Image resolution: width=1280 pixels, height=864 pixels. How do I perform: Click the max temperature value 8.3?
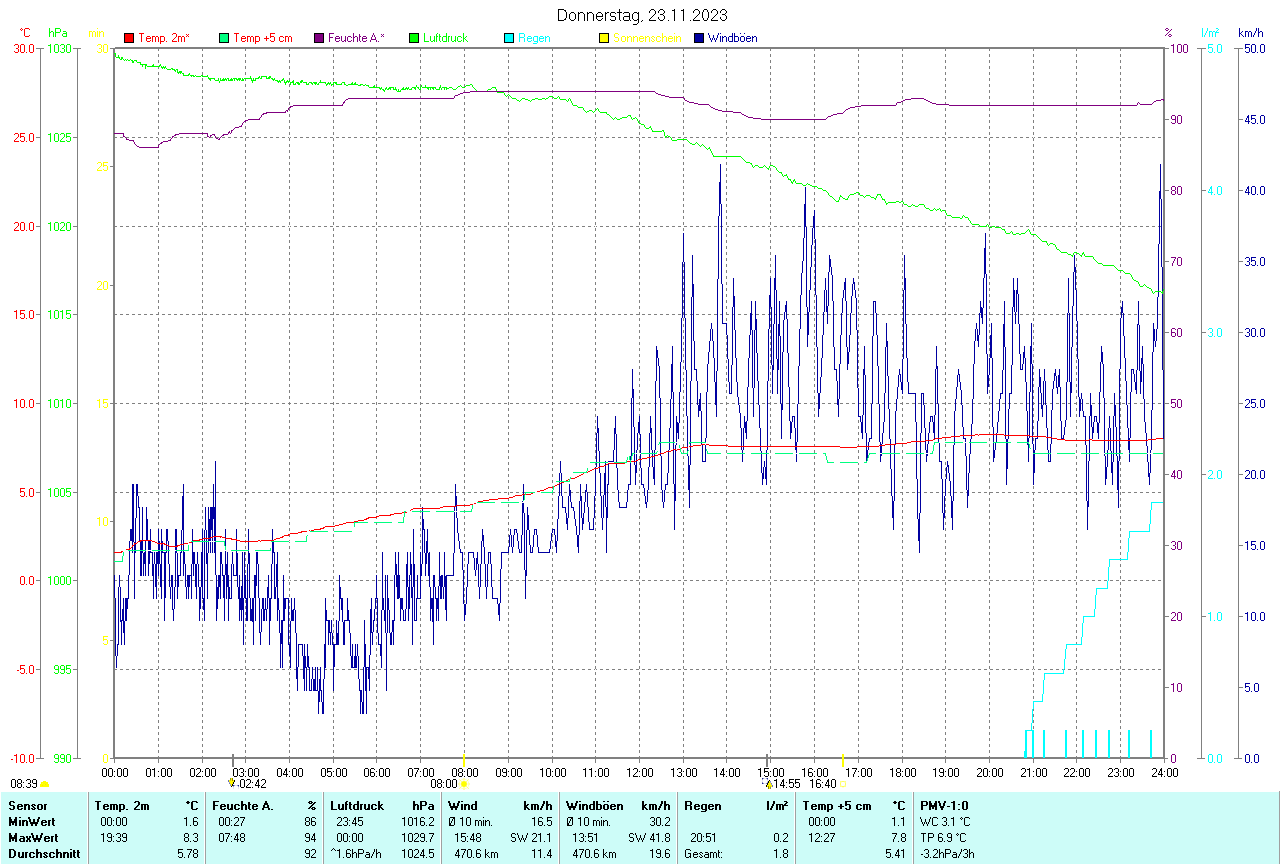[x=191, y=838]
